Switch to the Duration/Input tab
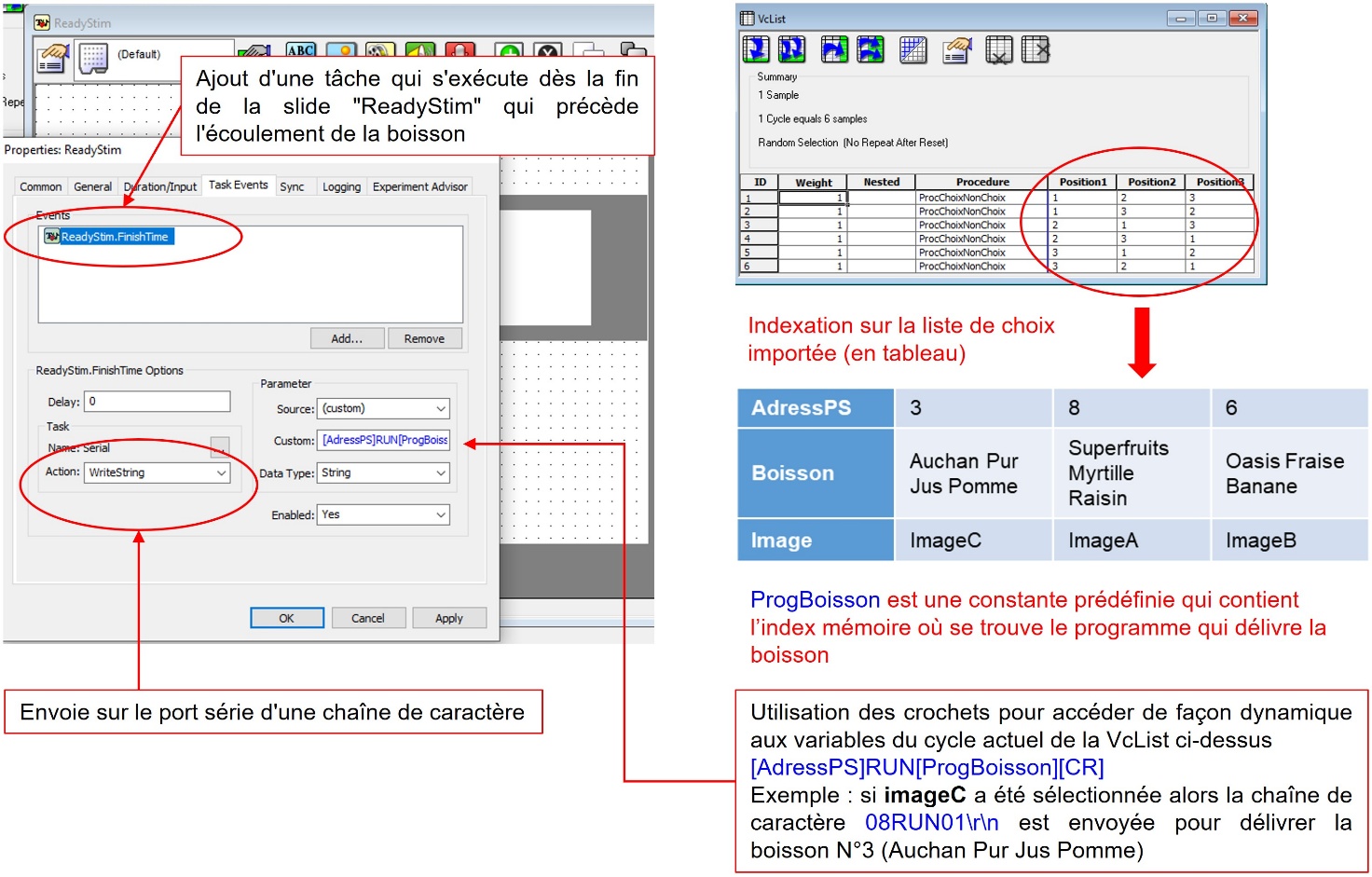1372x877 pixels. pos(160,186)
